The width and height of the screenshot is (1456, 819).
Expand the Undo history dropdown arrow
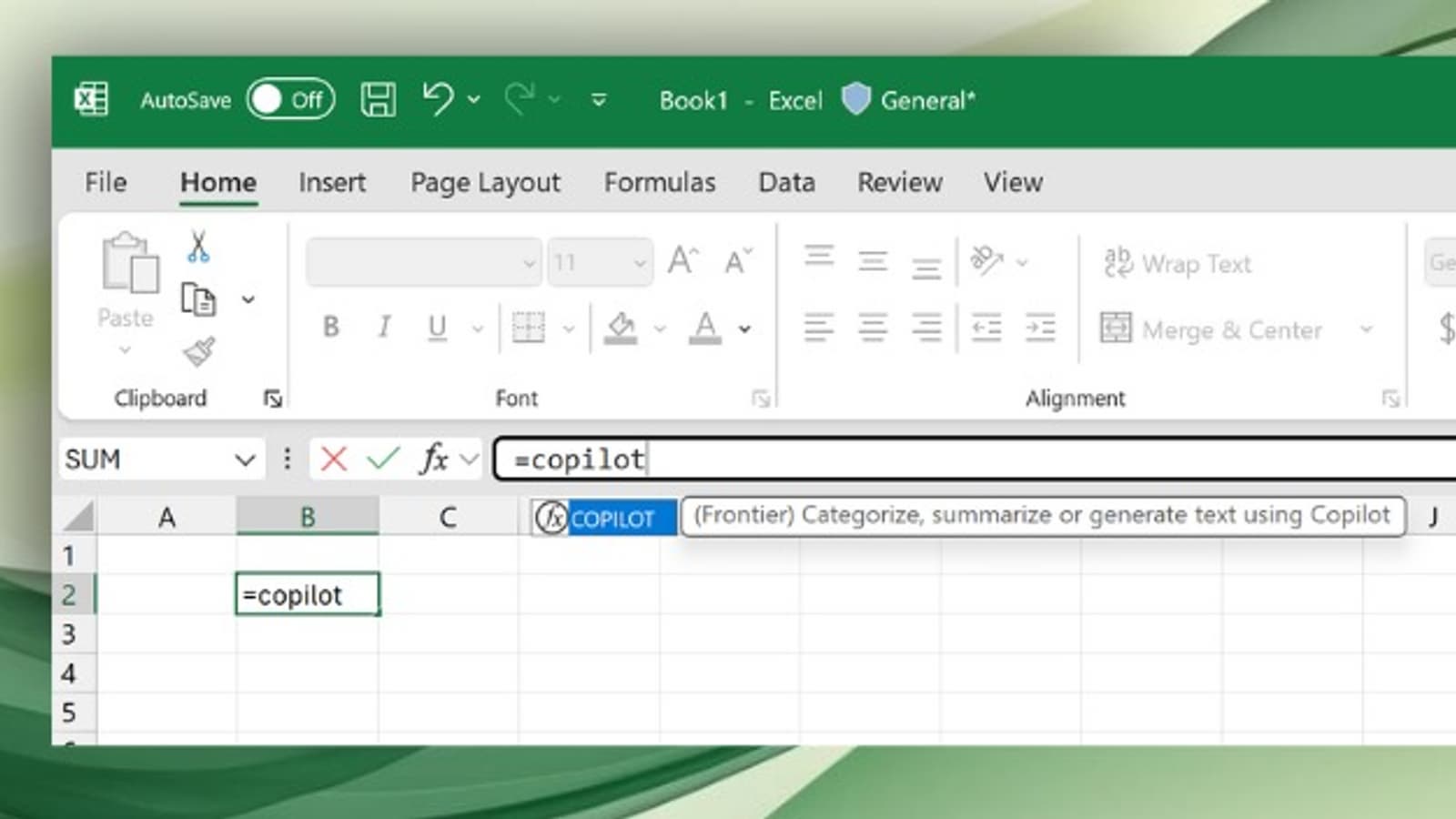pos(474,99)
